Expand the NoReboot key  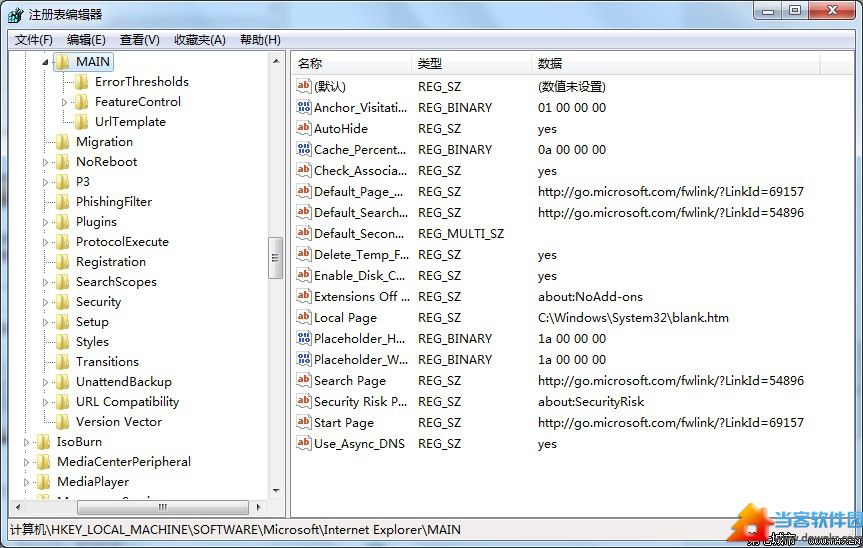click(x=46, y=162)
